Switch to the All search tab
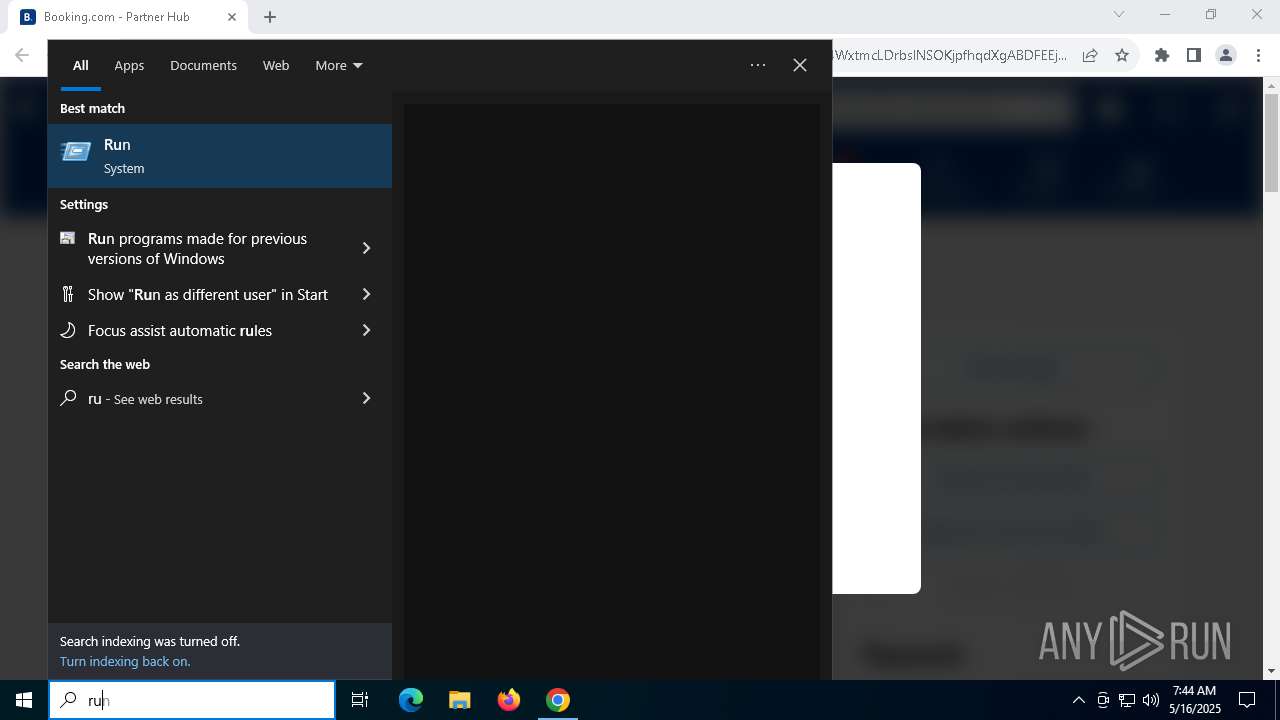This screenshot has height=720, width=1280. (x=81, y=65)
